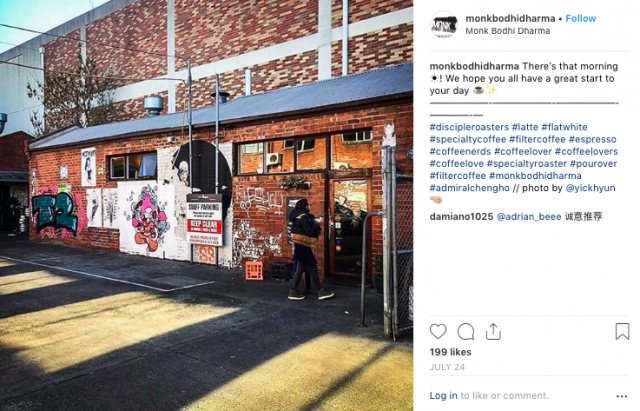The image size is (640, 411).
Task: Open commenter damiano1025's profile
Action: (461, 217)
